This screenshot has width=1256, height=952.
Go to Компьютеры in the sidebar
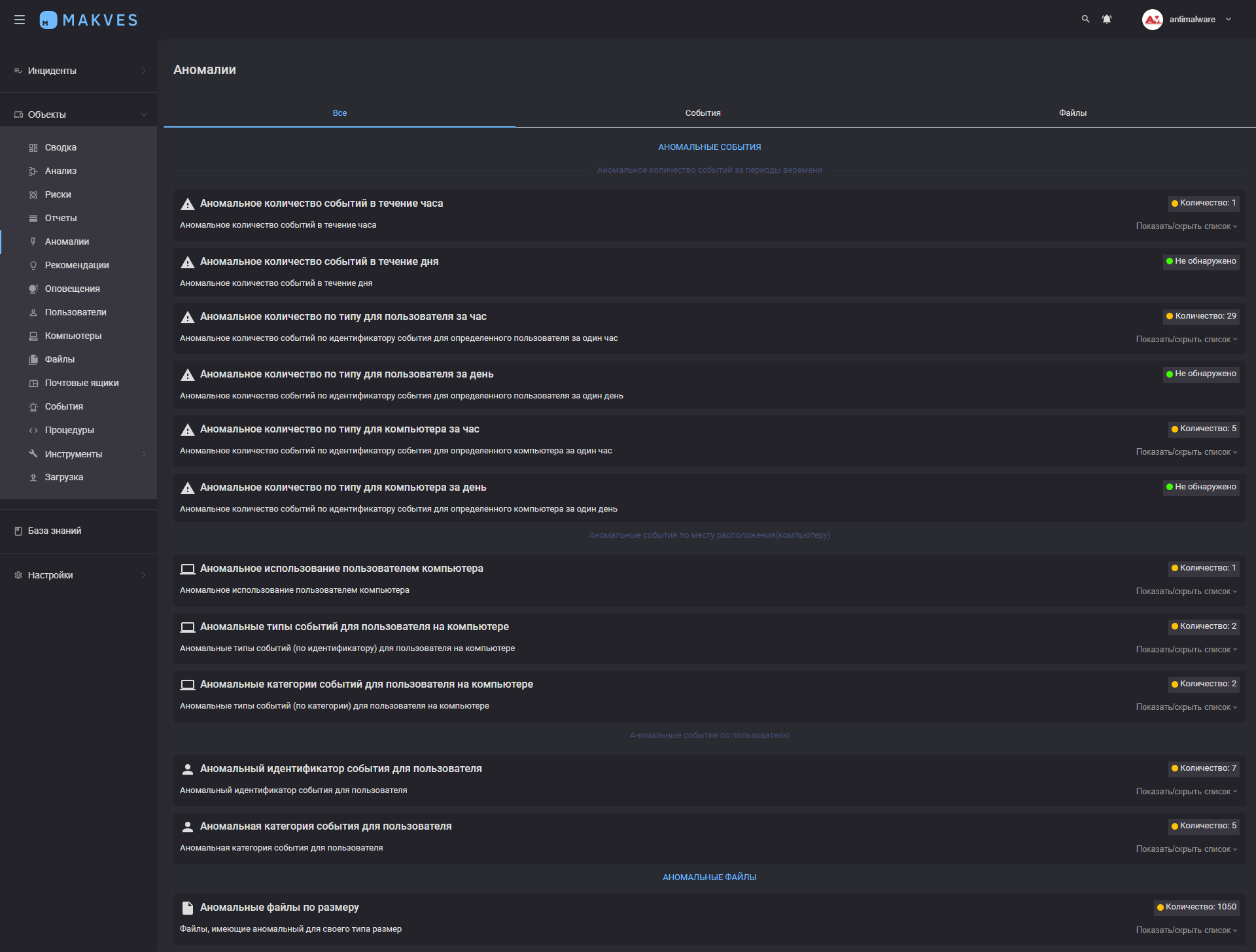click(73, 336)
